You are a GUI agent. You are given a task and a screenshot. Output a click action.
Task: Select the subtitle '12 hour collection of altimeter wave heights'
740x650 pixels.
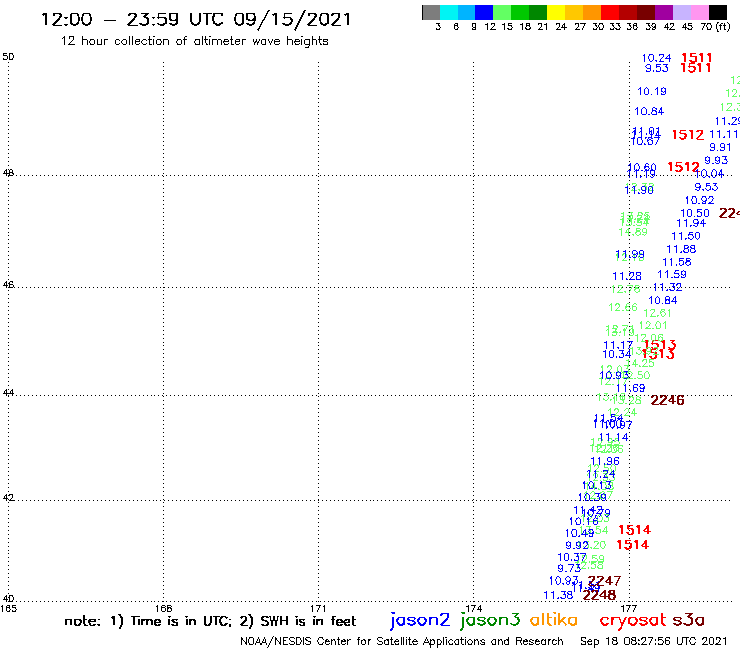194,41
